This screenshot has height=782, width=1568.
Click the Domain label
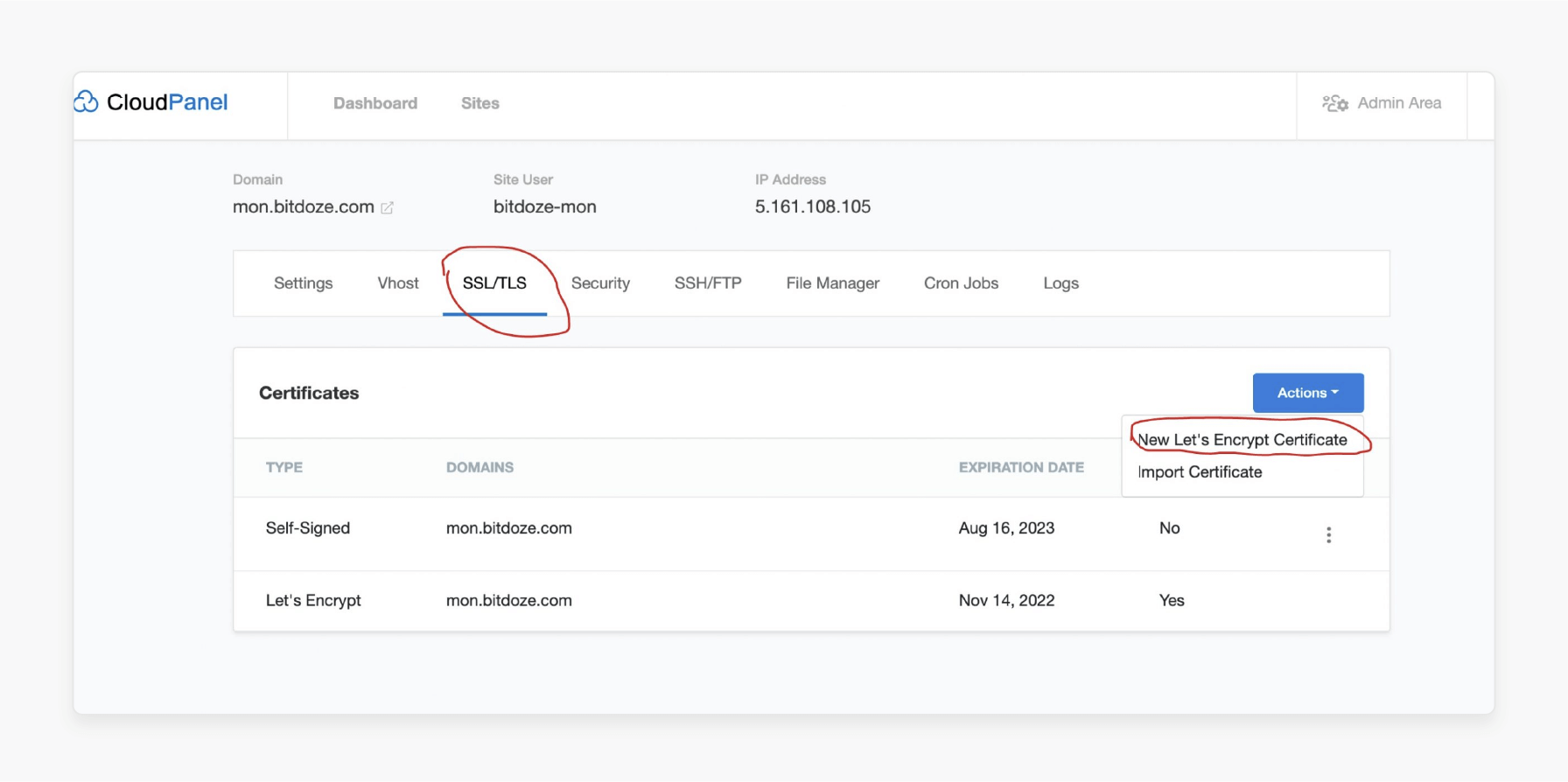pyautogui.click(x=257, y=179)
